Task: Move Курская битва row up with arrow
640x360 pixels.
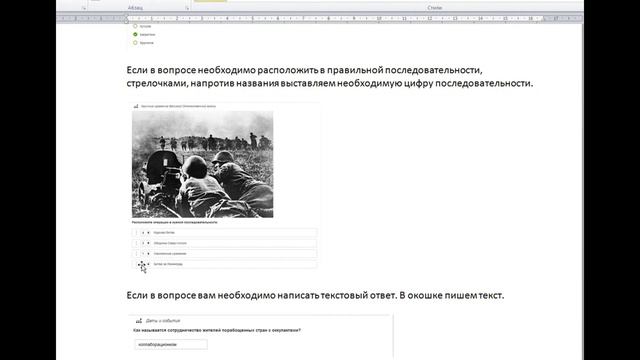Action: point(143,233)
